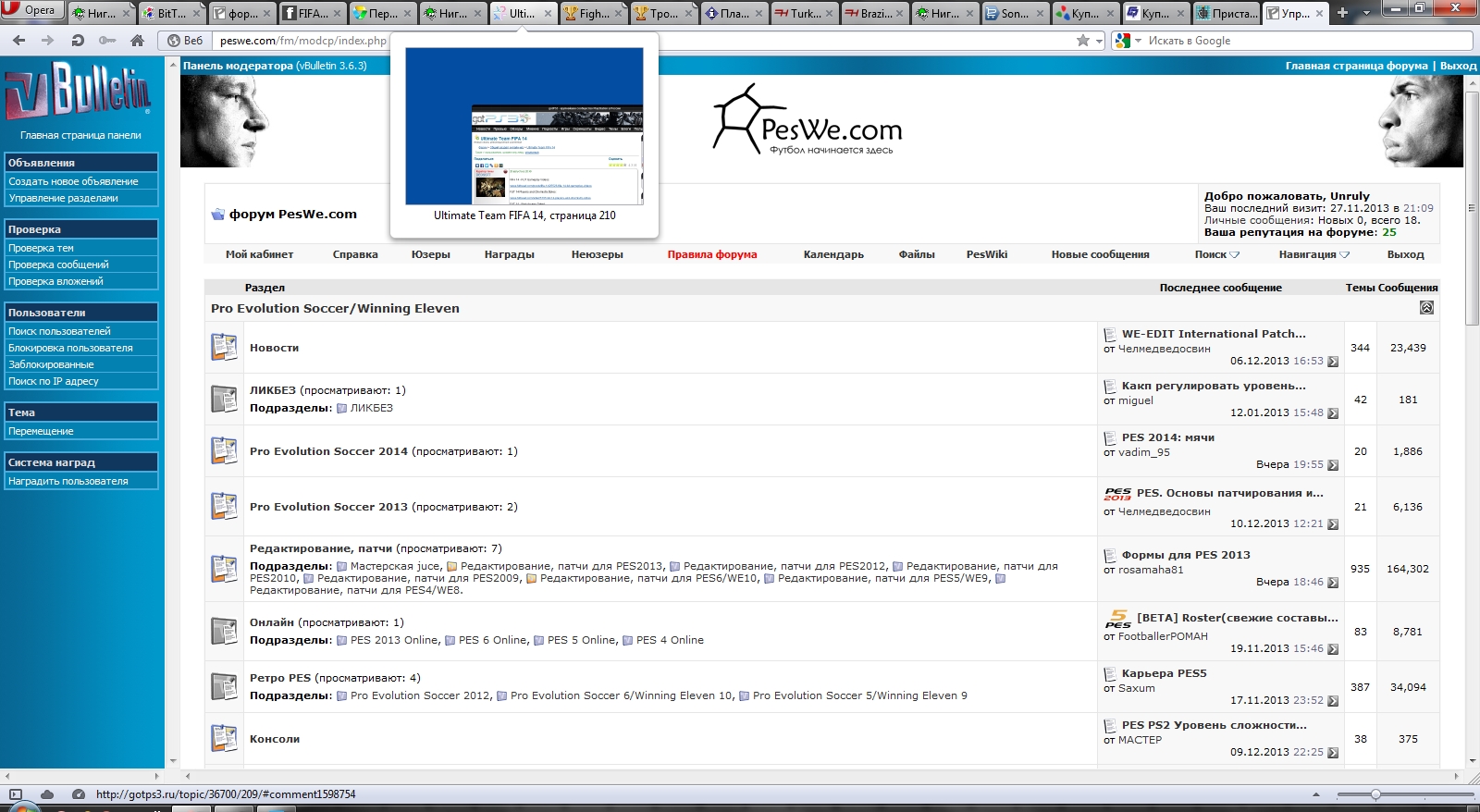This screenshot has width=1480, height=812.
Task: Click the Веб security badge
Action: (x=185, y=41)
